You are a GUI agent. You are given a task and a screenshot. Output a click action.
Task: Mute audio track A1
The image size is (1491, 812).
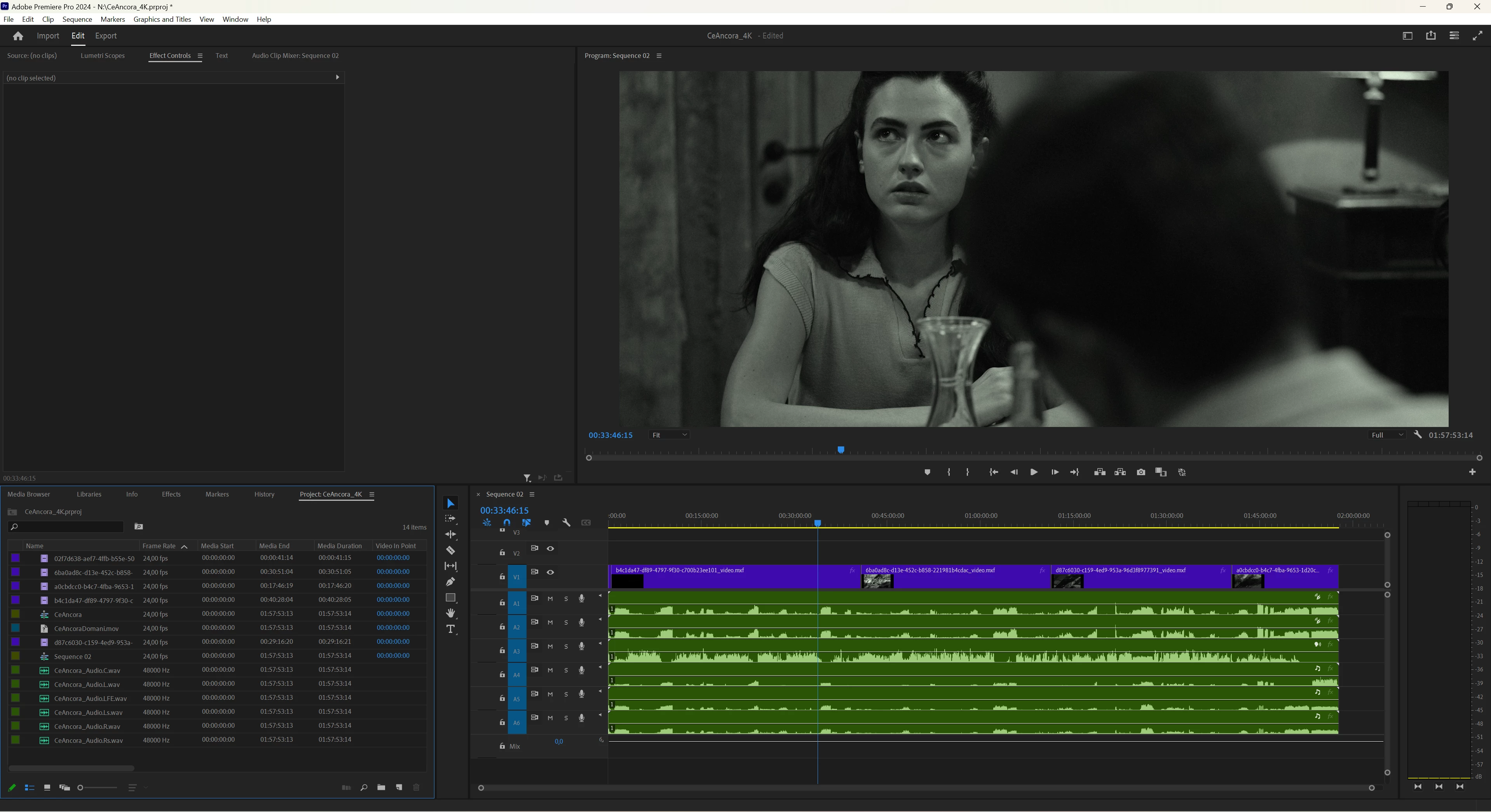point(551,599)
